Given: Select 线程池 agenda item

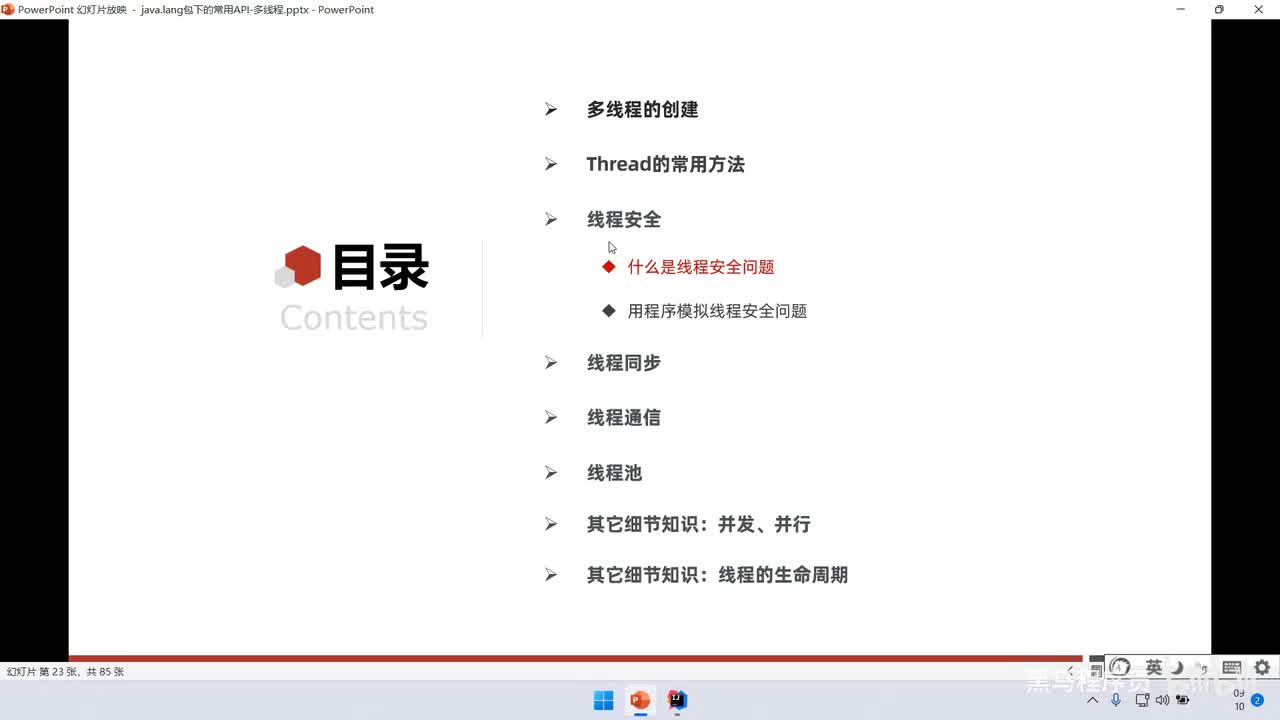Looking at the screenshot, I should pyautogui.click(x=614, y=473).
